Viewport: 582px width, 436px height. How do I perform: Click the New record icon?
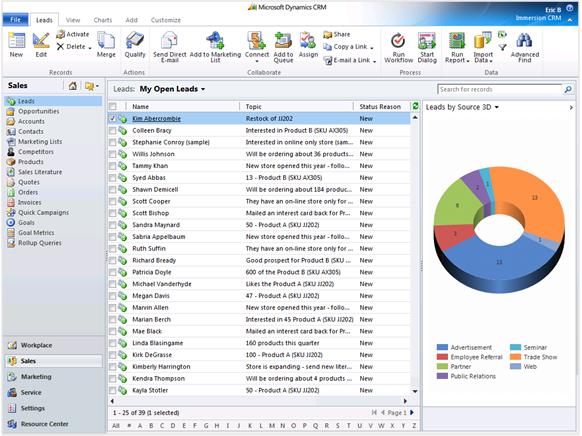click(x=16, y=40)
